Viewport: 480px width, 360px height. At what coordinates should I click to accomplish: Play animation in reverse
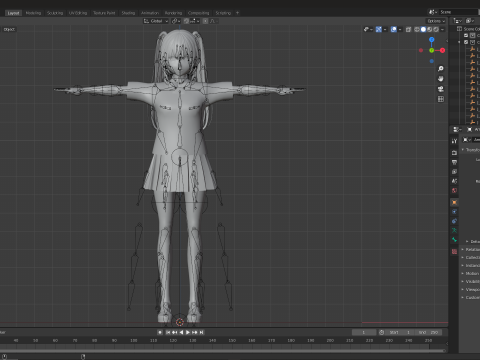[x=181, y=332]
